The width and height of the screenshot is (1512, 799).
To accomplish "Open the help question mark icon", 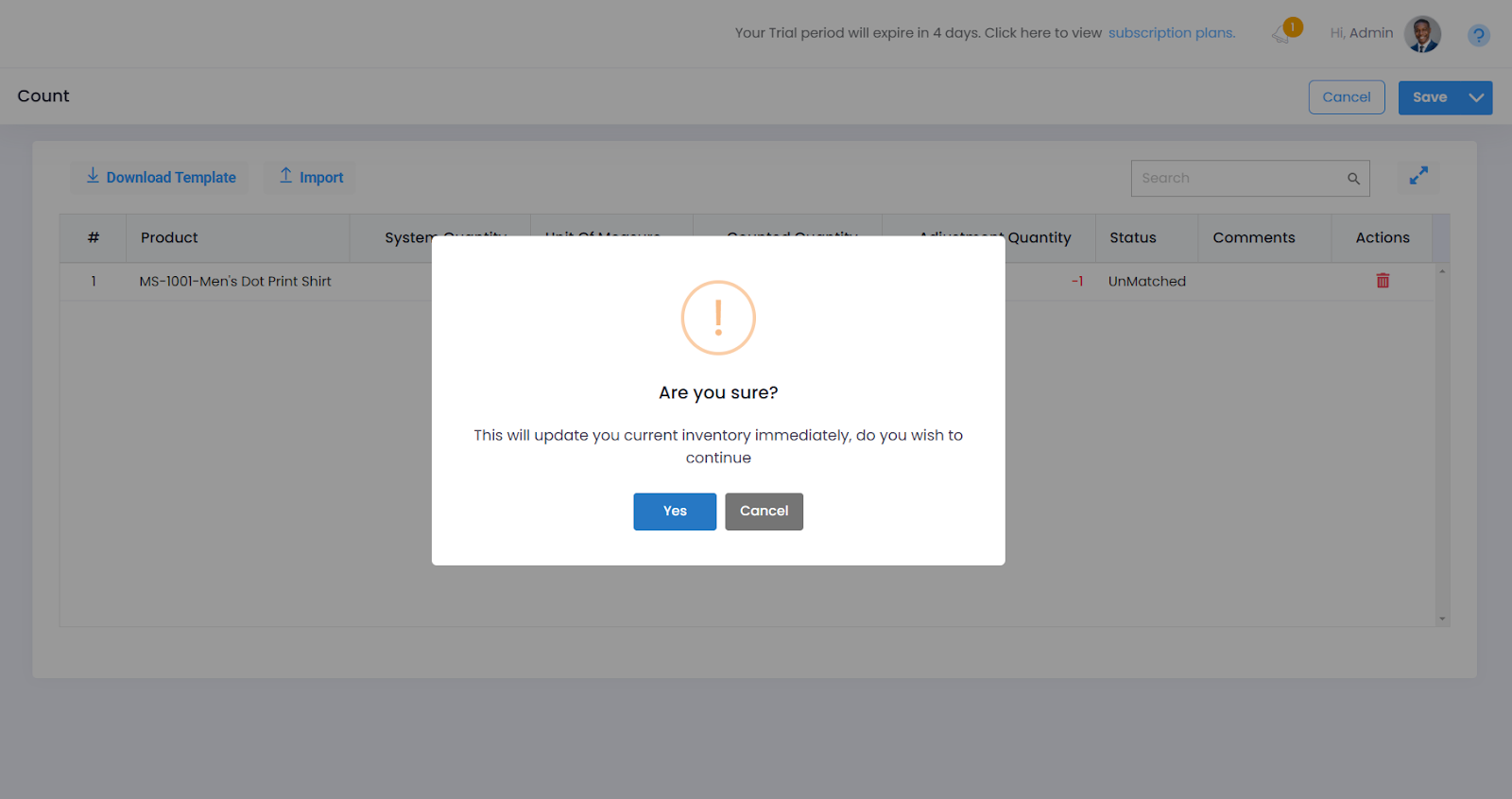I will pos(1478,36).
